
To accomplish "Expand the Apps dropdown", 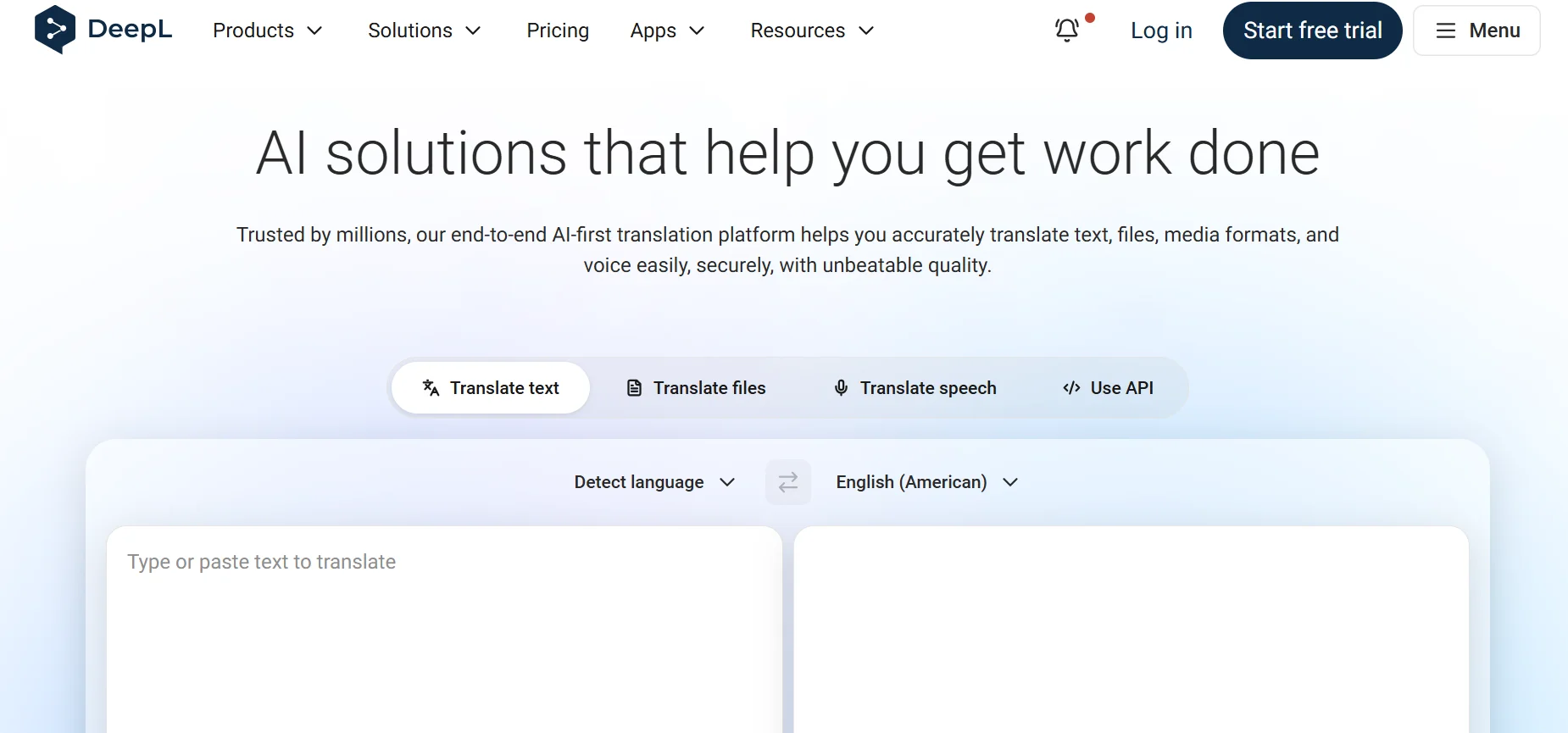I will coord(668,31).
